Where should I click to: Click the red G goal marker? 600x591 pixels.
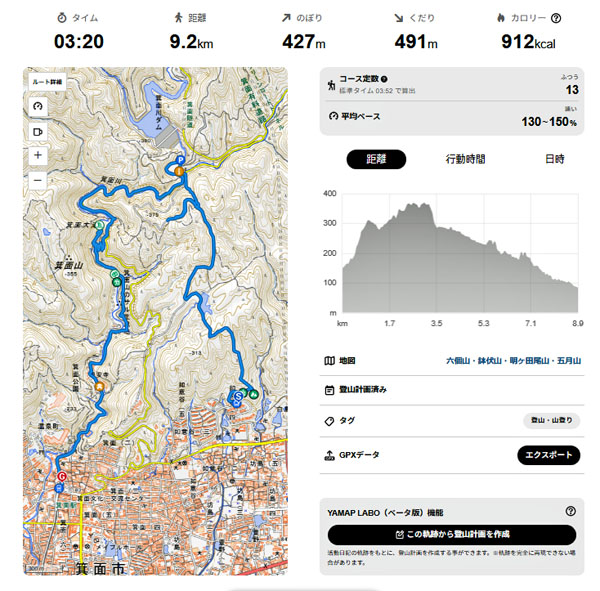coord(62,477)
